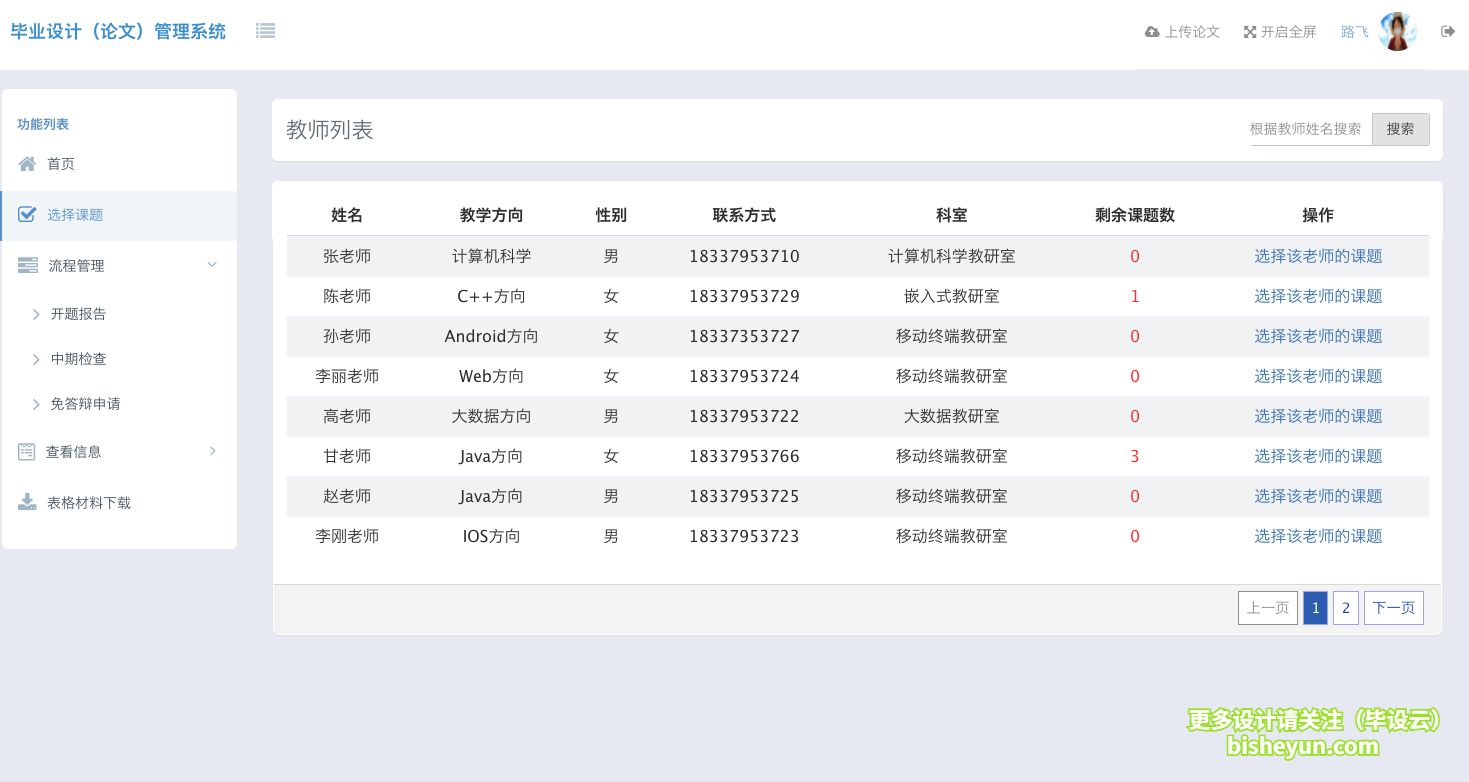The height and width of the screenshot is (782, 1469).
Task: Click the teacher name search input field
Action: [x=1305, y=128]
